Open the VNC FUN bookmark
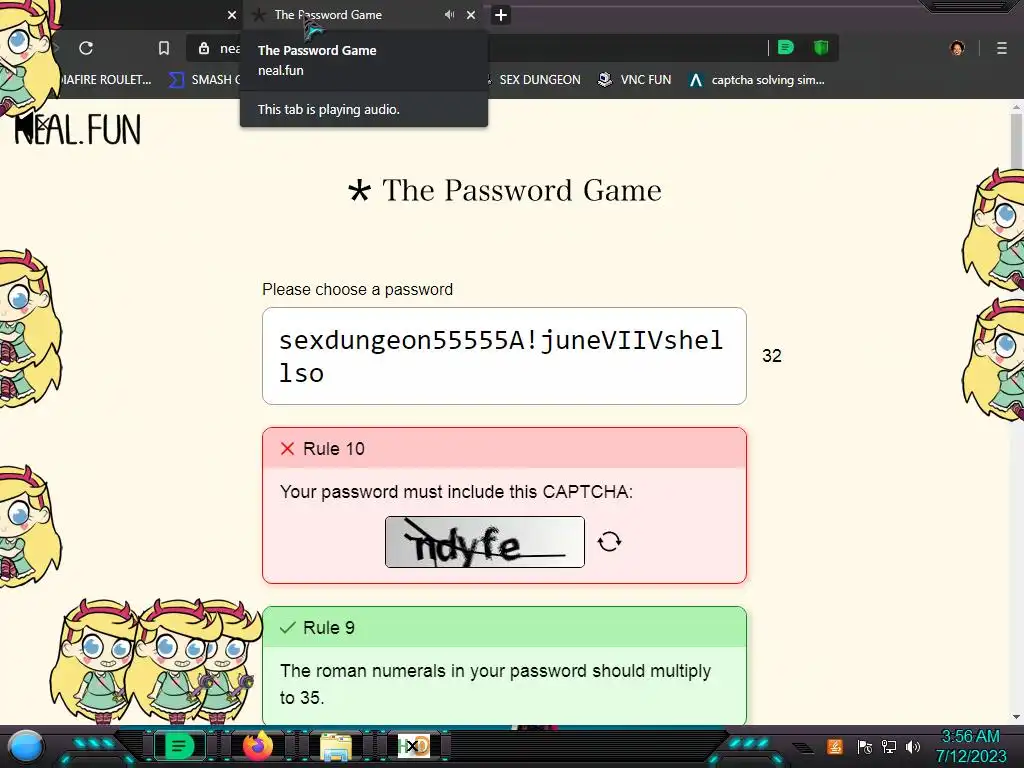The width and height of the screenshot is (1024, 768). 634,80
